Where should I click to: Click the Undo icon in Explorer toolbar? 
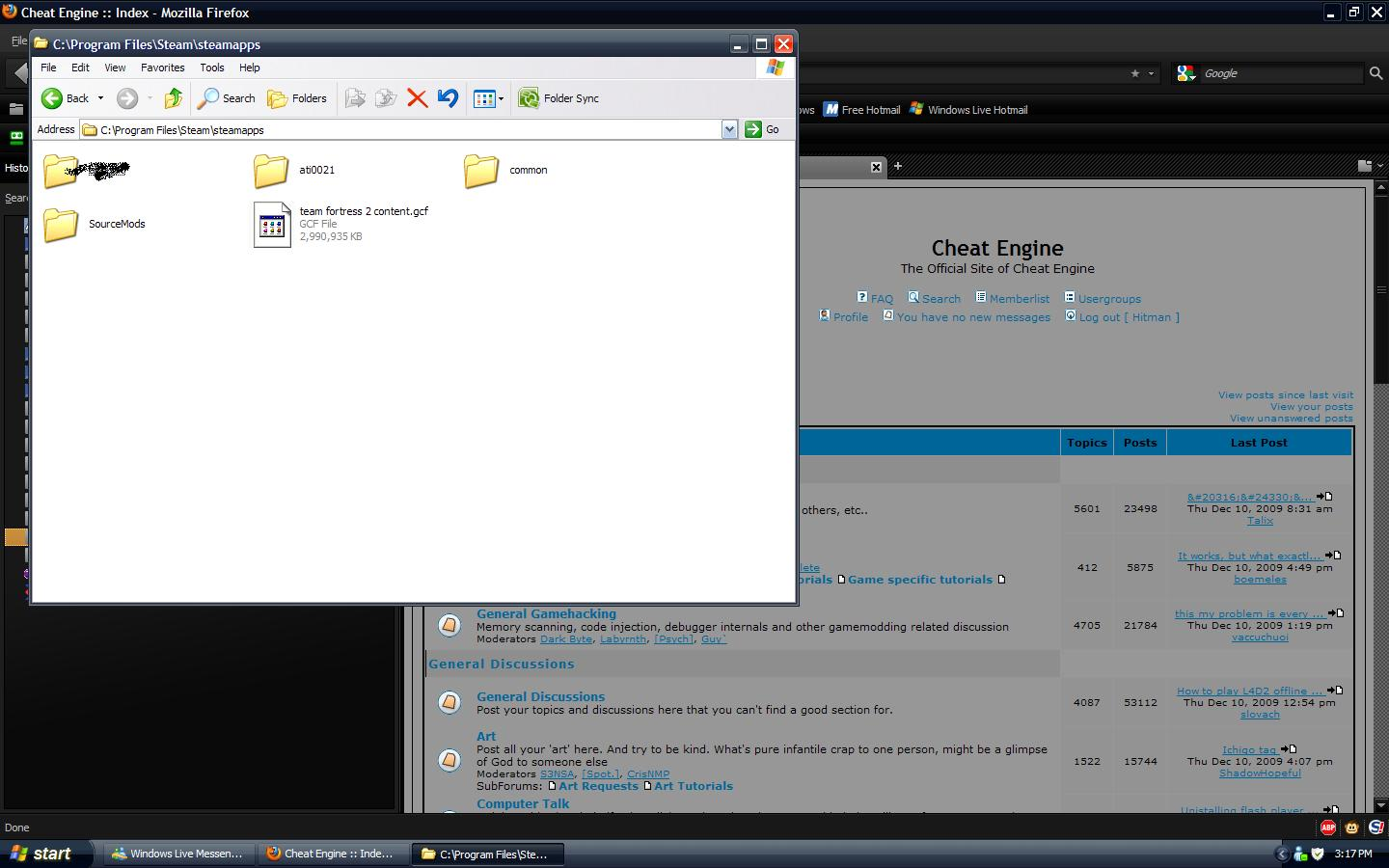click(x=448, y=98)
